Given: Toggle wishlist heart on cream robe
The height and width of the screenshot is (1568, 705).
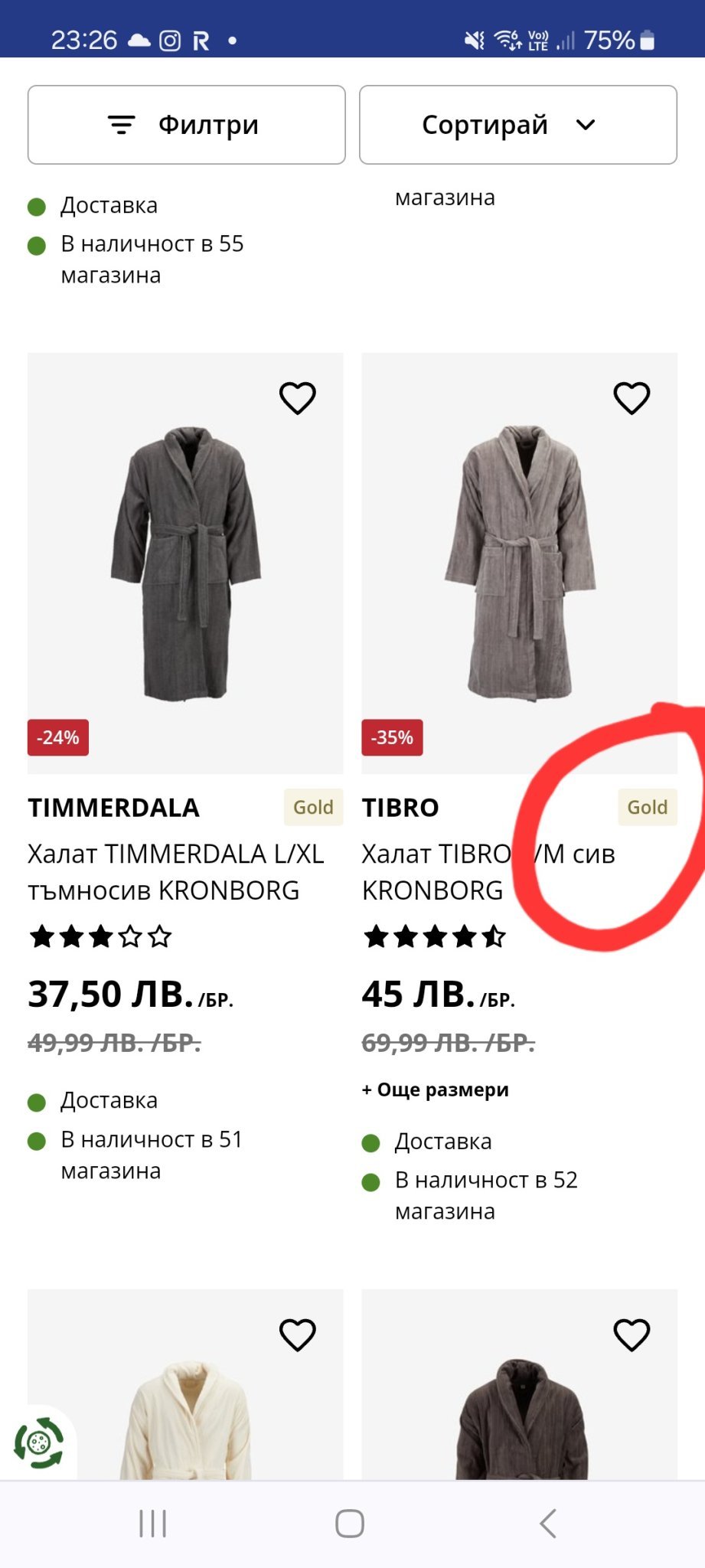Looking at the screenshot, I should pyautogui.click(x=297, y=1334).
